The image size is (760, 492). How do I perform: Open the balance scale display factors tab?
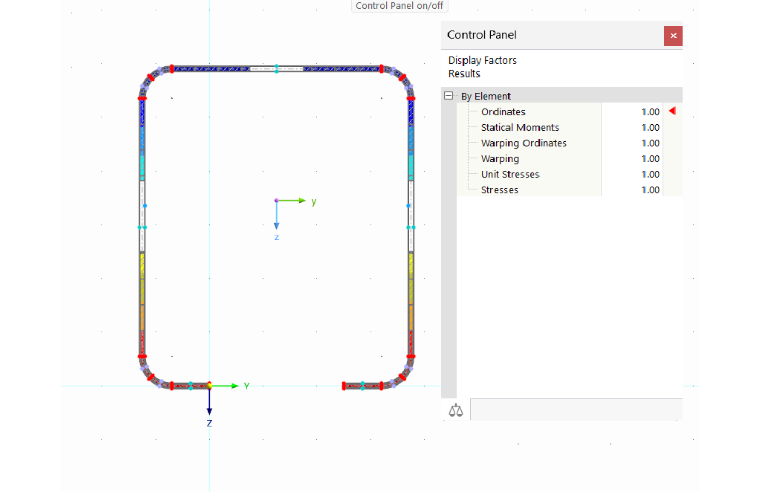click(456, 410)
